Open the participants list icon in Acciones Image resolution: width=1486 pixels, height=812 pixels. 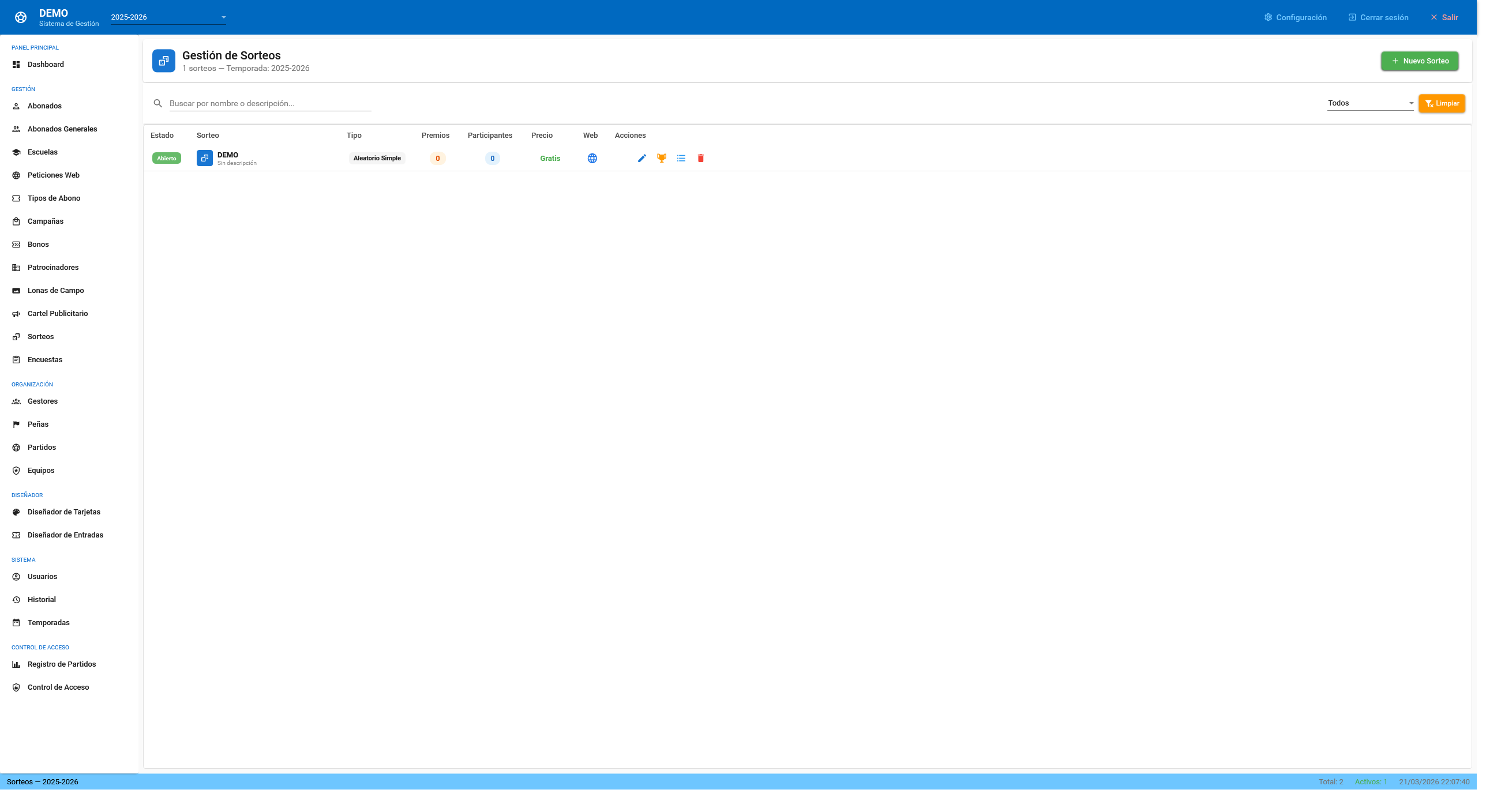(x=681, y=158)
